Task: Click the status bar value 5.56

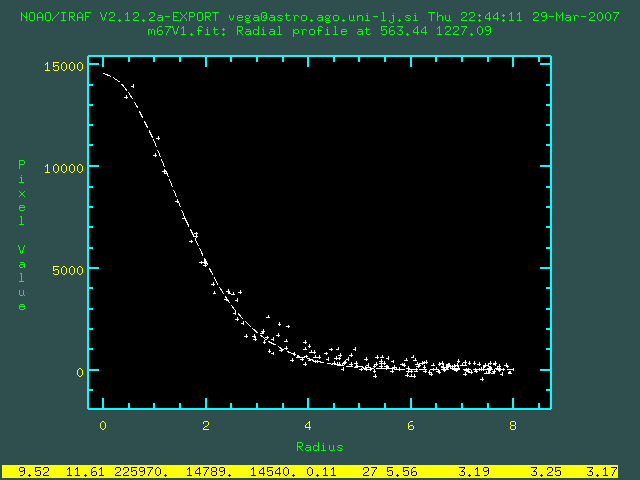Action: coord(402,472)
